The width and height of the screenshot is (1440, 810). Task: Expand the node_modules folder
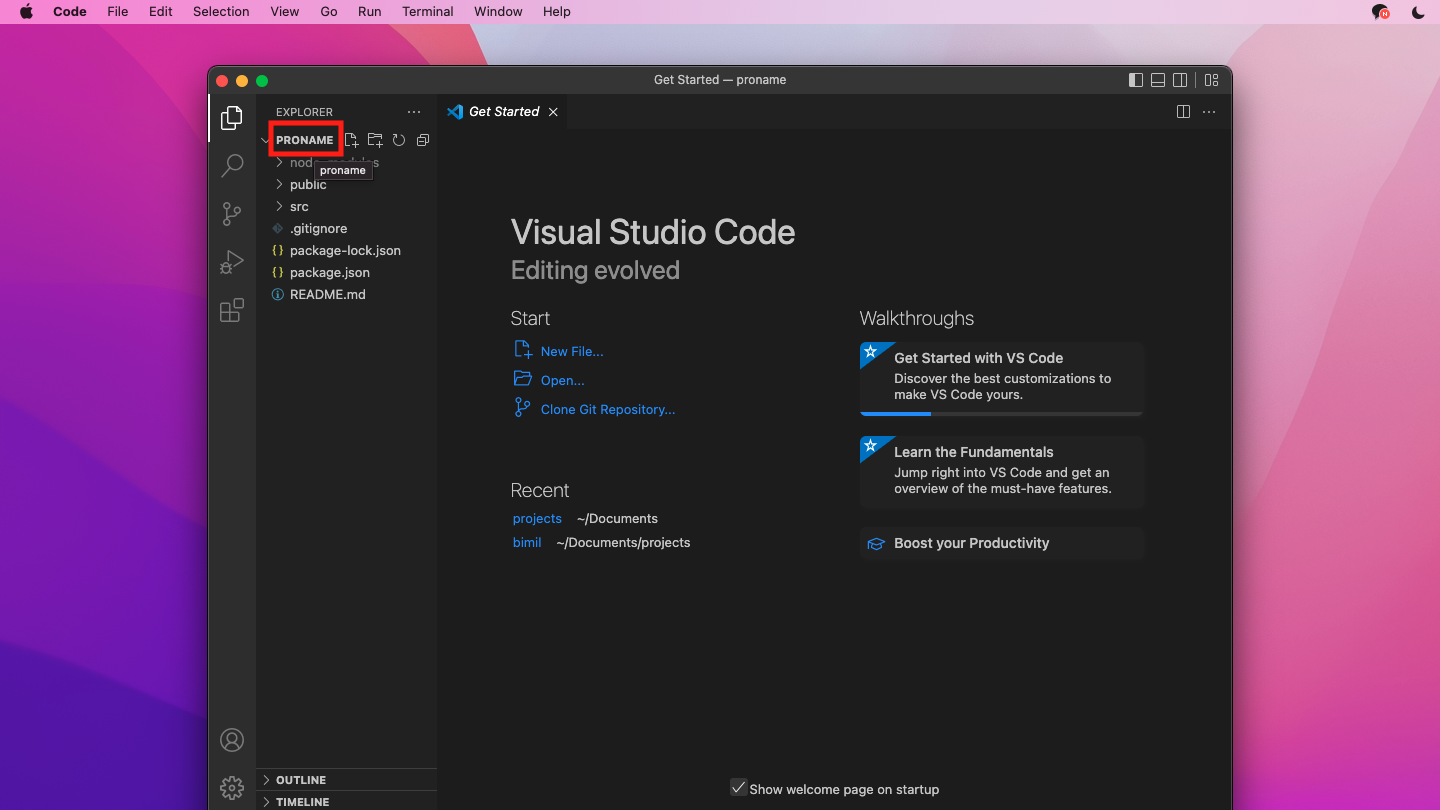click(x=279, y=162)
